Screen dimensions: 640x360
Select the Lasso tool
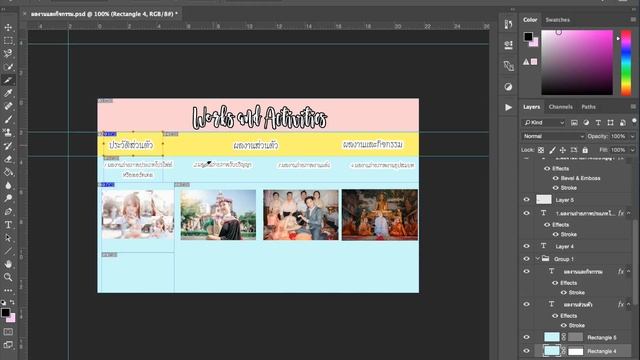coord(8,53)
